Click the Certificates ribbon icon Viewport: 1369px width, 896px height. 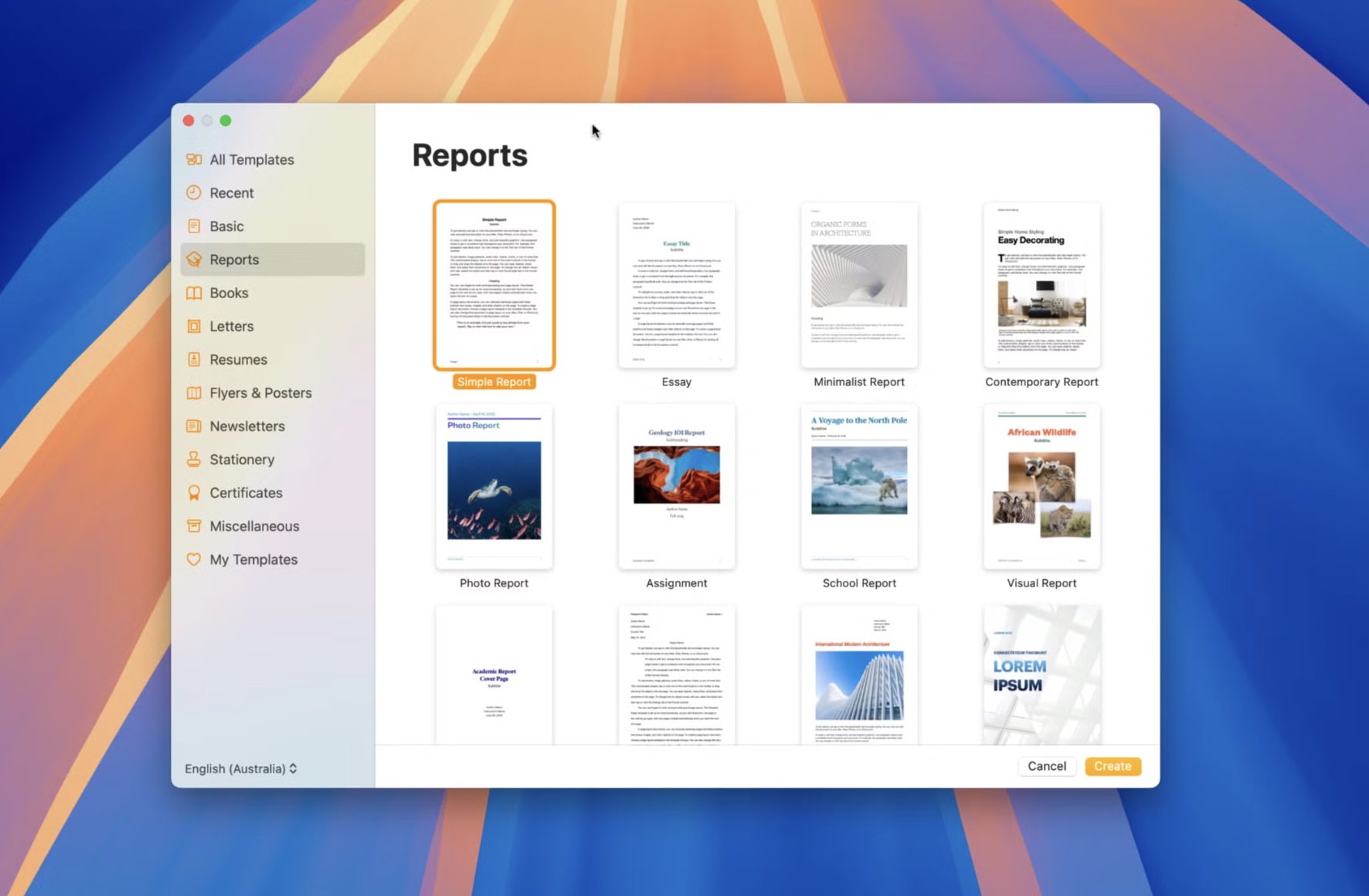(194, 493)
